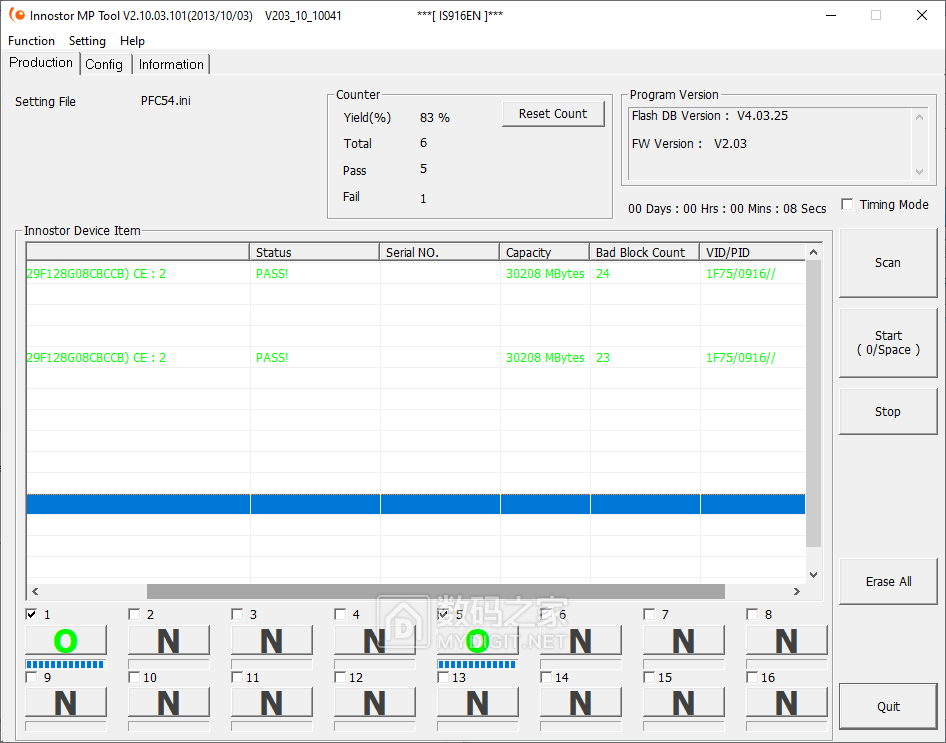Viewport: 946px width, 743px height.
Task: Click device list scroll down arrow
Action: pyautogui.click(x=813, y=575)
